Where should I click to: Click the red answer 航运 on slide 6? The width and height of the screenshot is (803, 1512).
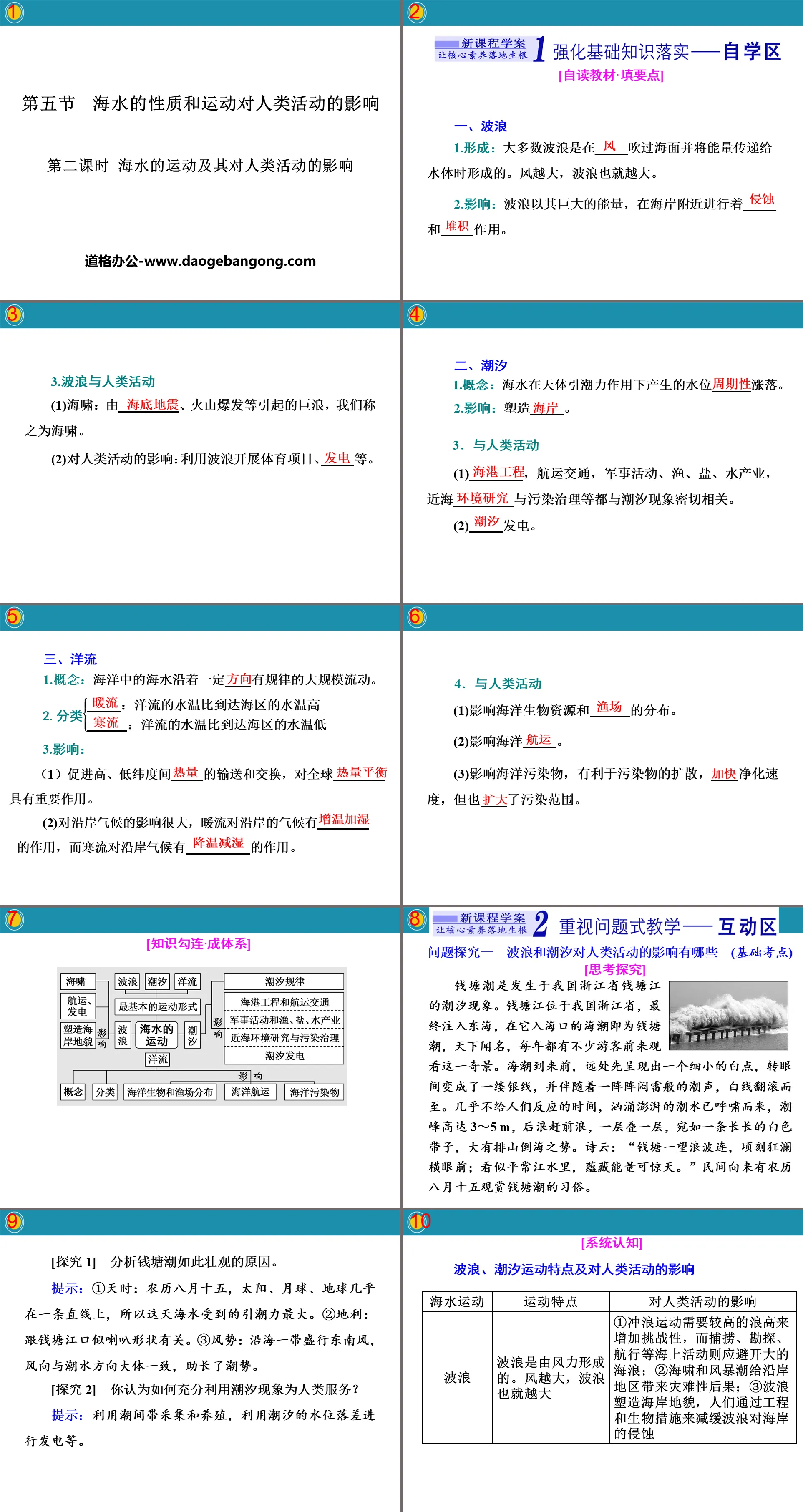538,740
